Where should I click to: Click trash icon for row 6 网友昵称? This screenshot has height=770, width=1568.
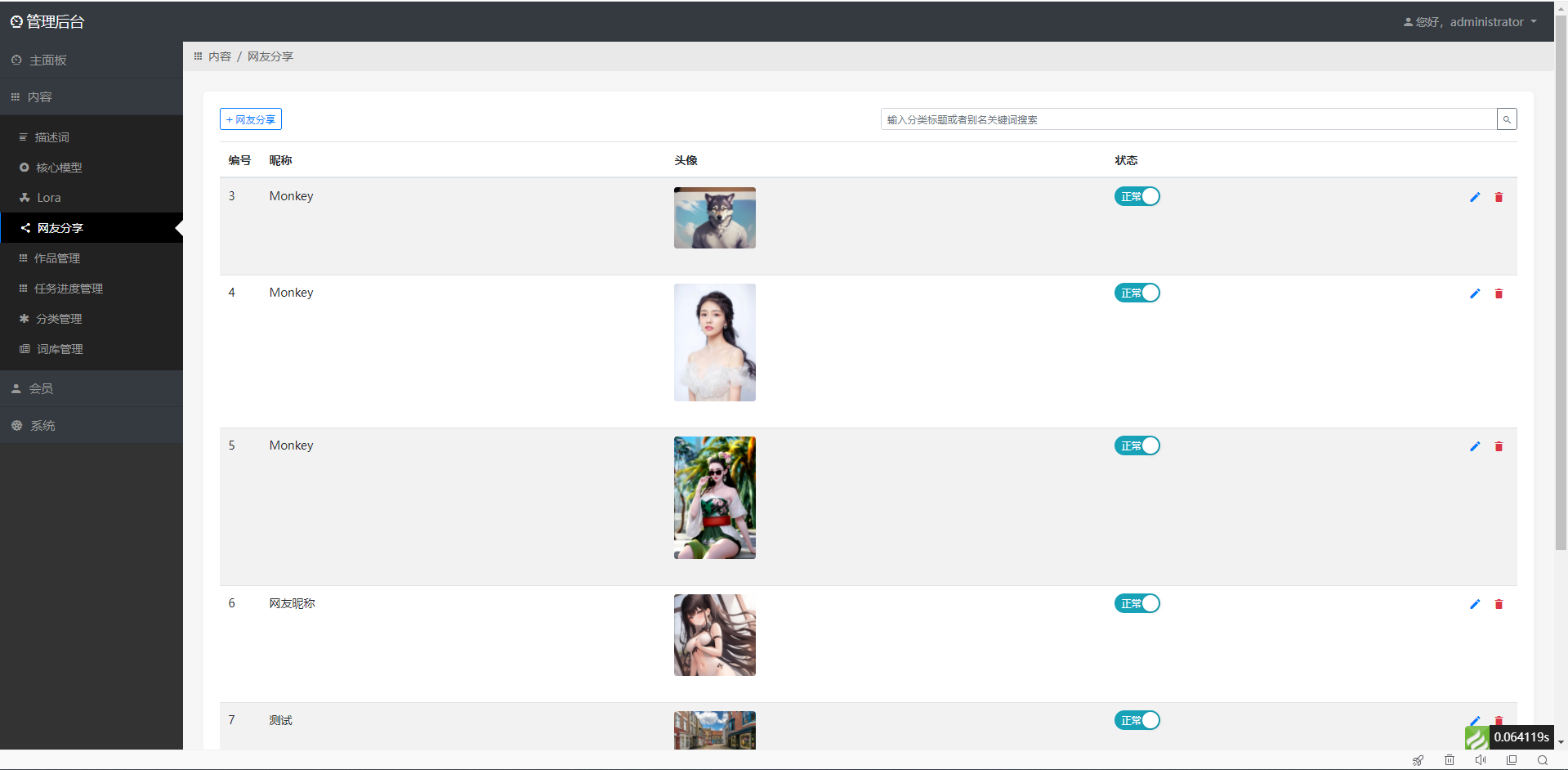point(1499,604)
